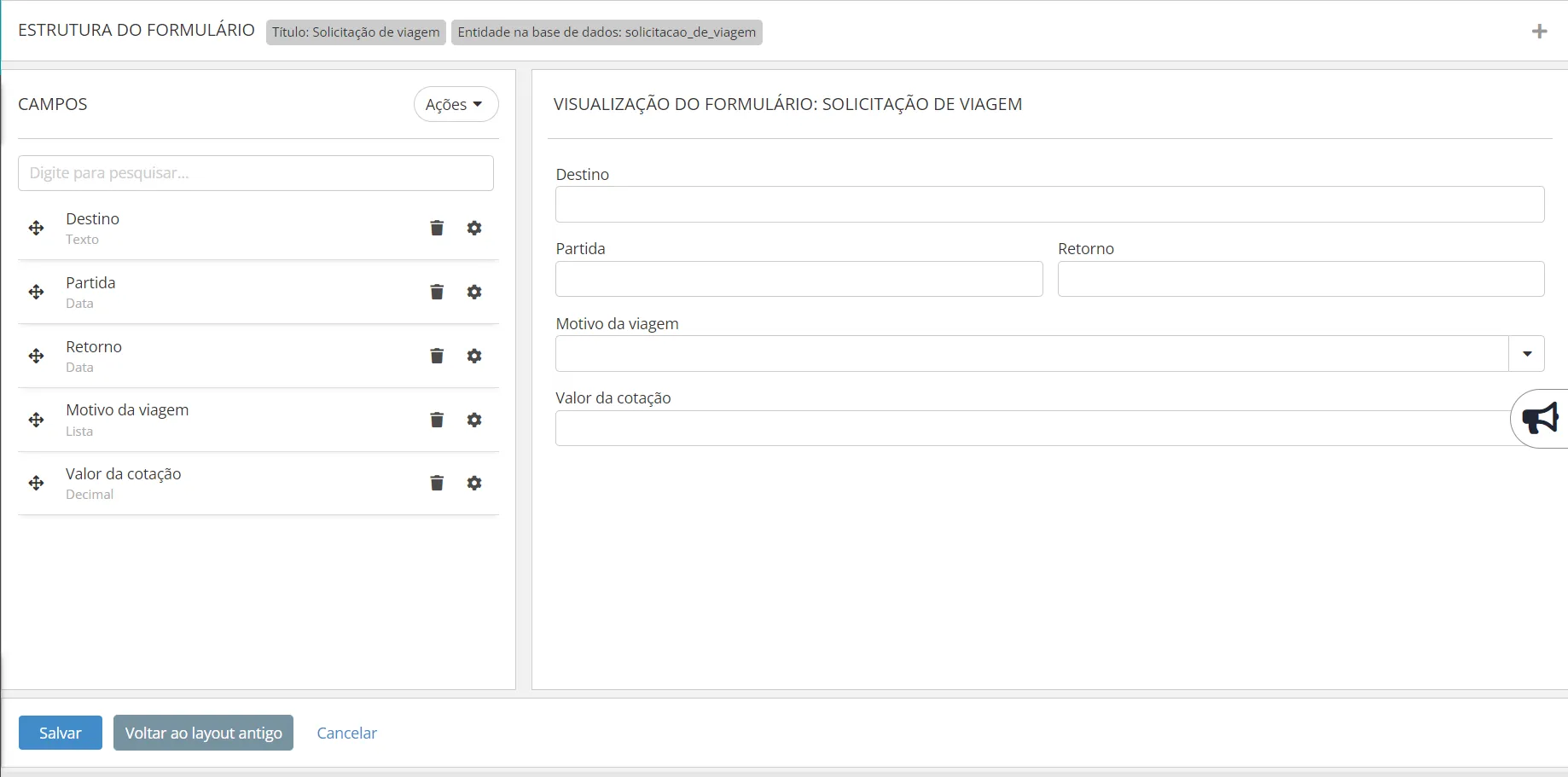Click the move handle for Partida field
The width and height of the screenshot is (1568, 777).
pos(36,292)
